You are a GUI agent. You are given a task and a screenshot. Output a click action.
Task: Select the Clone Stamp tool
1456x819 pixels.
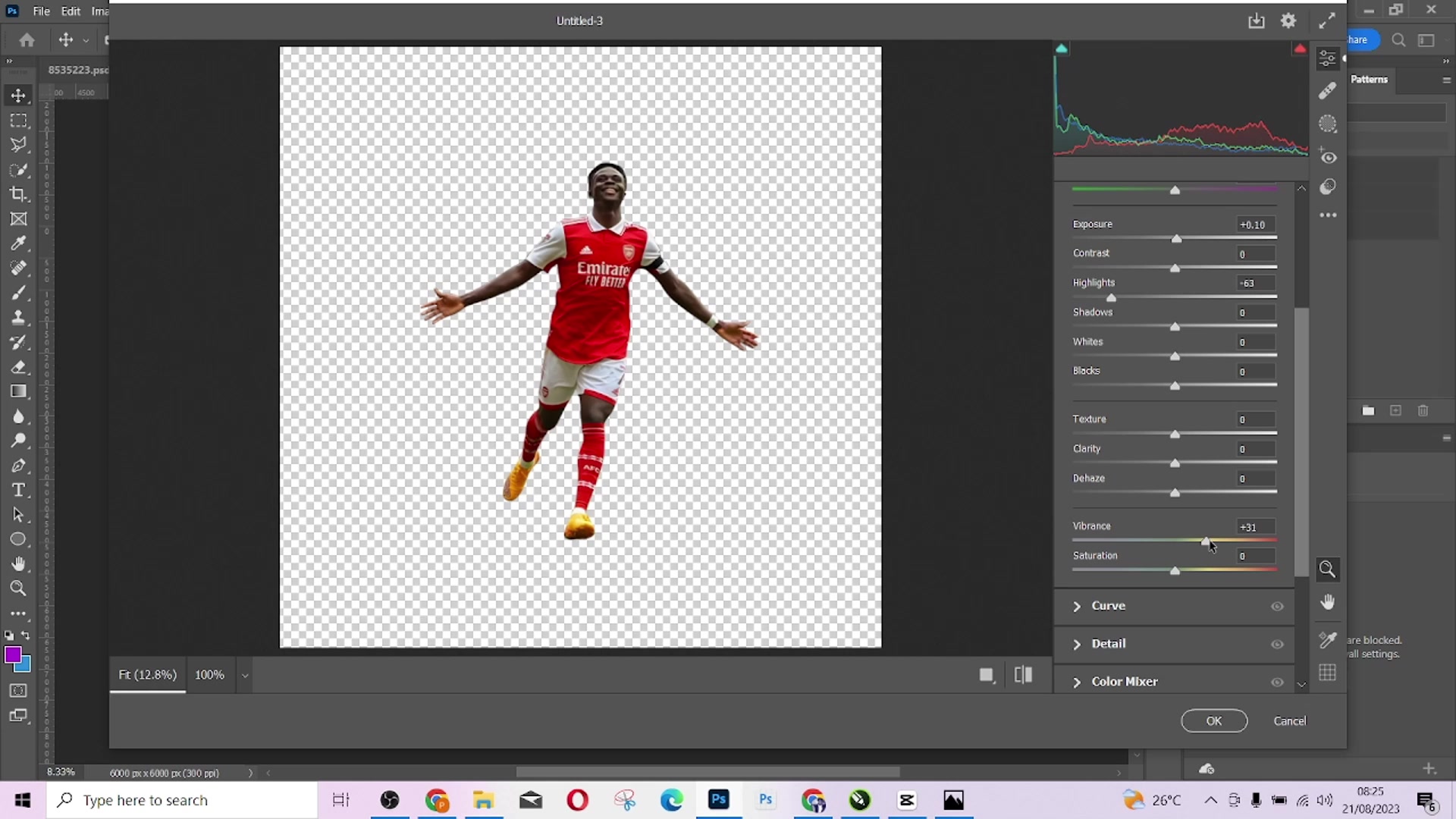tap(18, 318)
